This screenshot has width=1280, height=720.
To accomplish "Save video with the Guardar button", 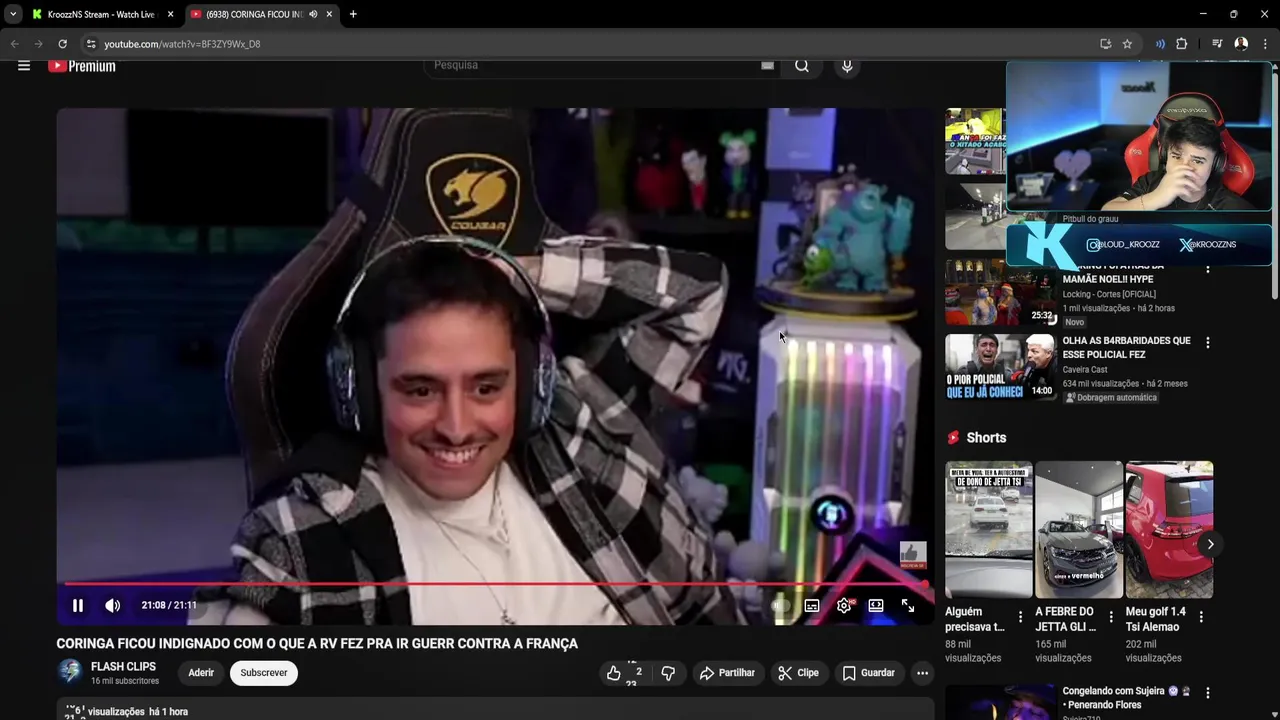I will point(869,673).
